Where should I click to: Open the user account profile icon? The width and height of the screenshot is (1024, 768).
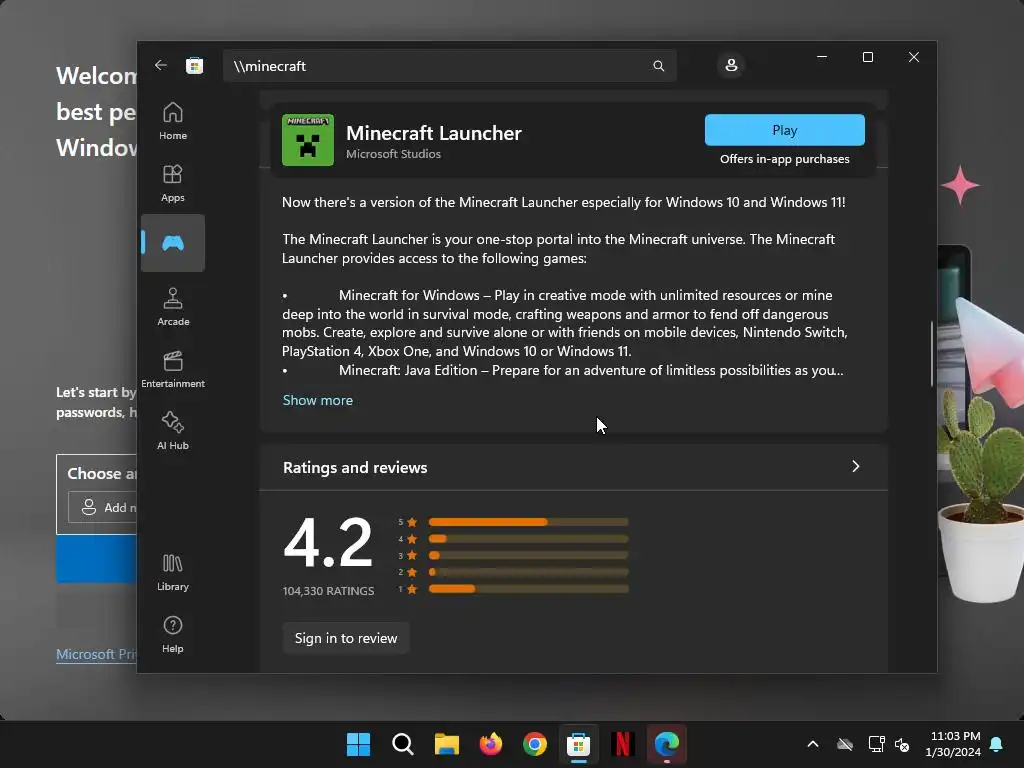[731, 65]
